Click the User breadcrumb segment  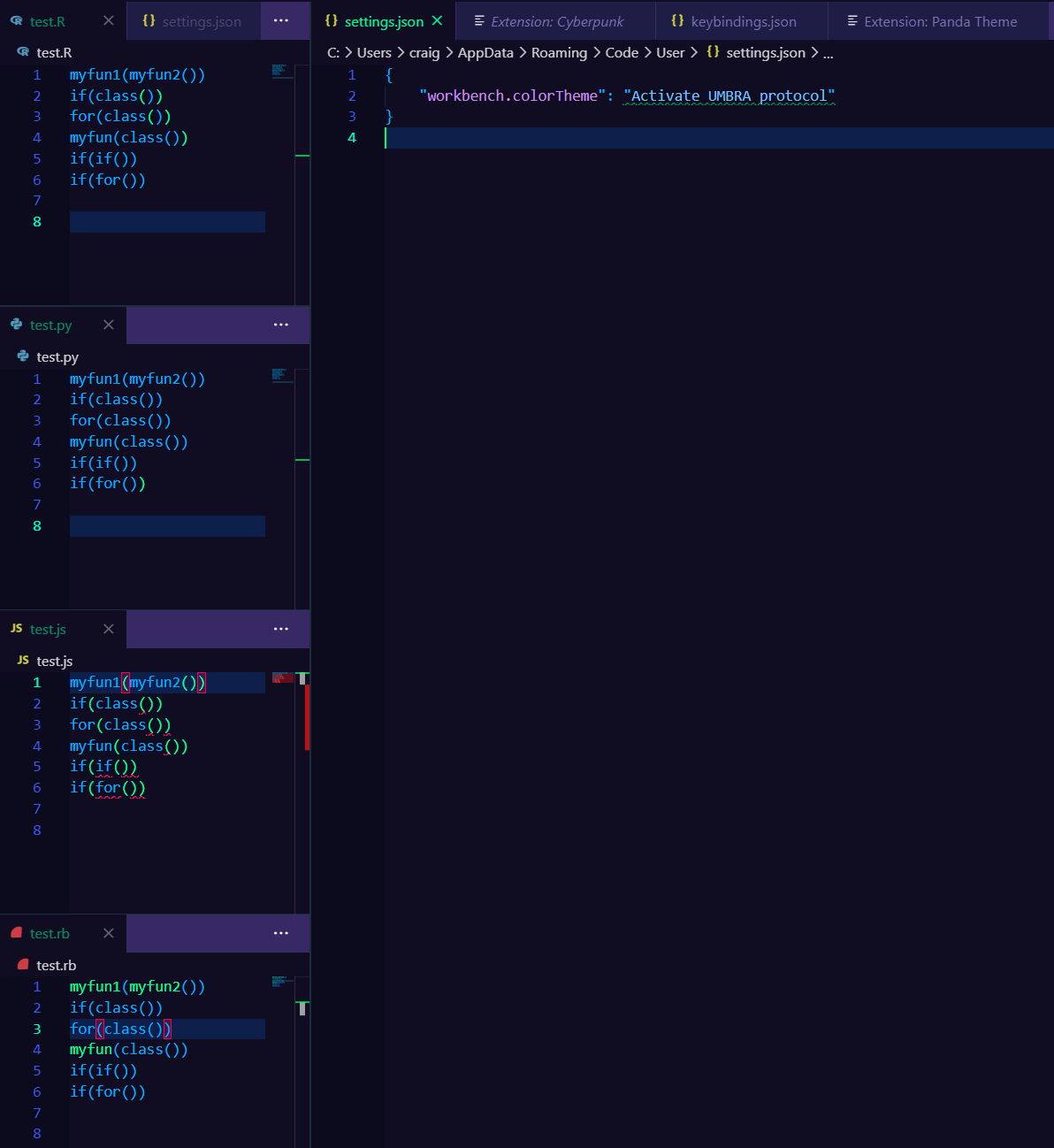coord(670,53)
